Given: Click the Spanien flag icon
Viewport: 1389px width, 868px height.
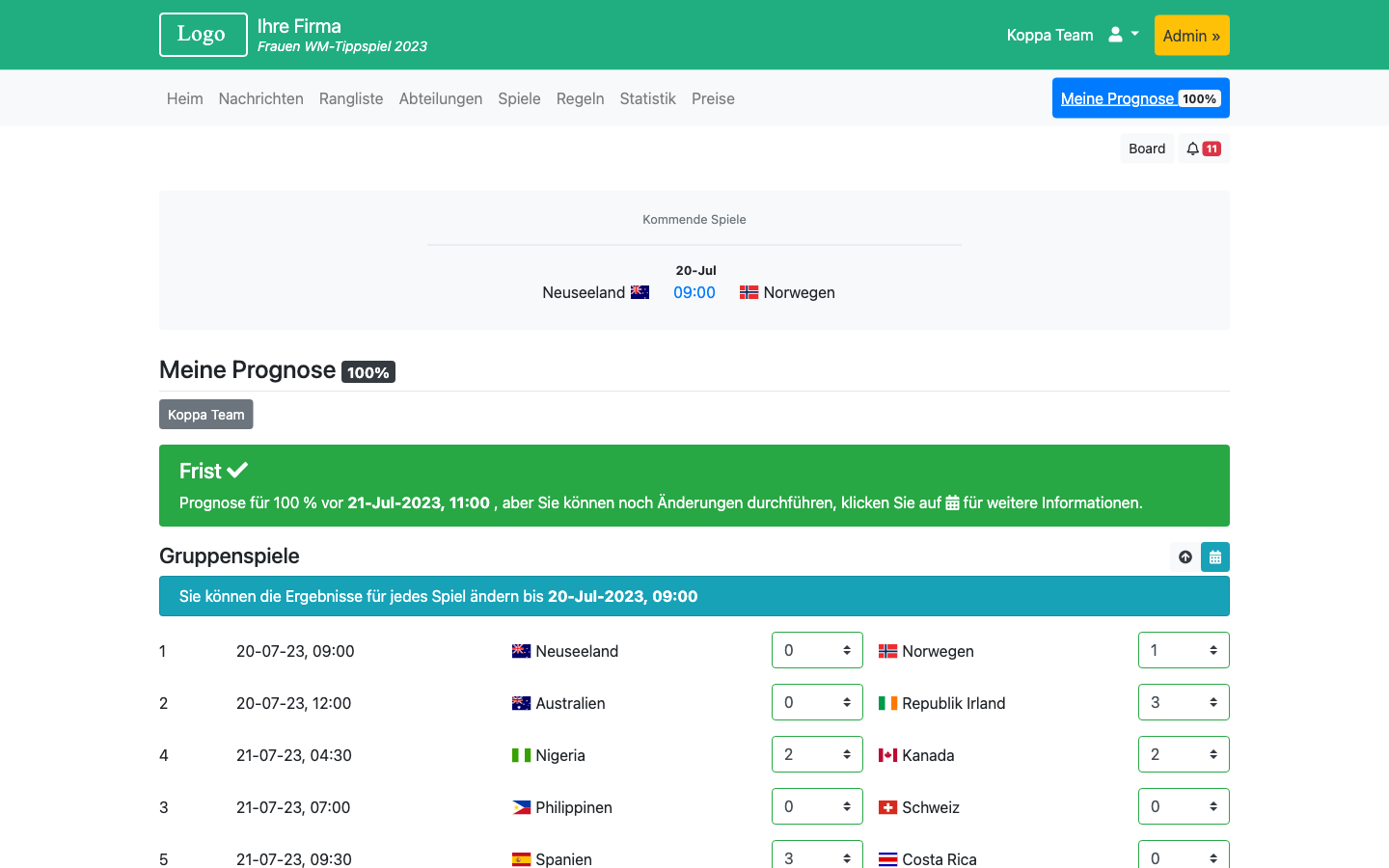Looking at the screenshot, I should coord(521,859).
